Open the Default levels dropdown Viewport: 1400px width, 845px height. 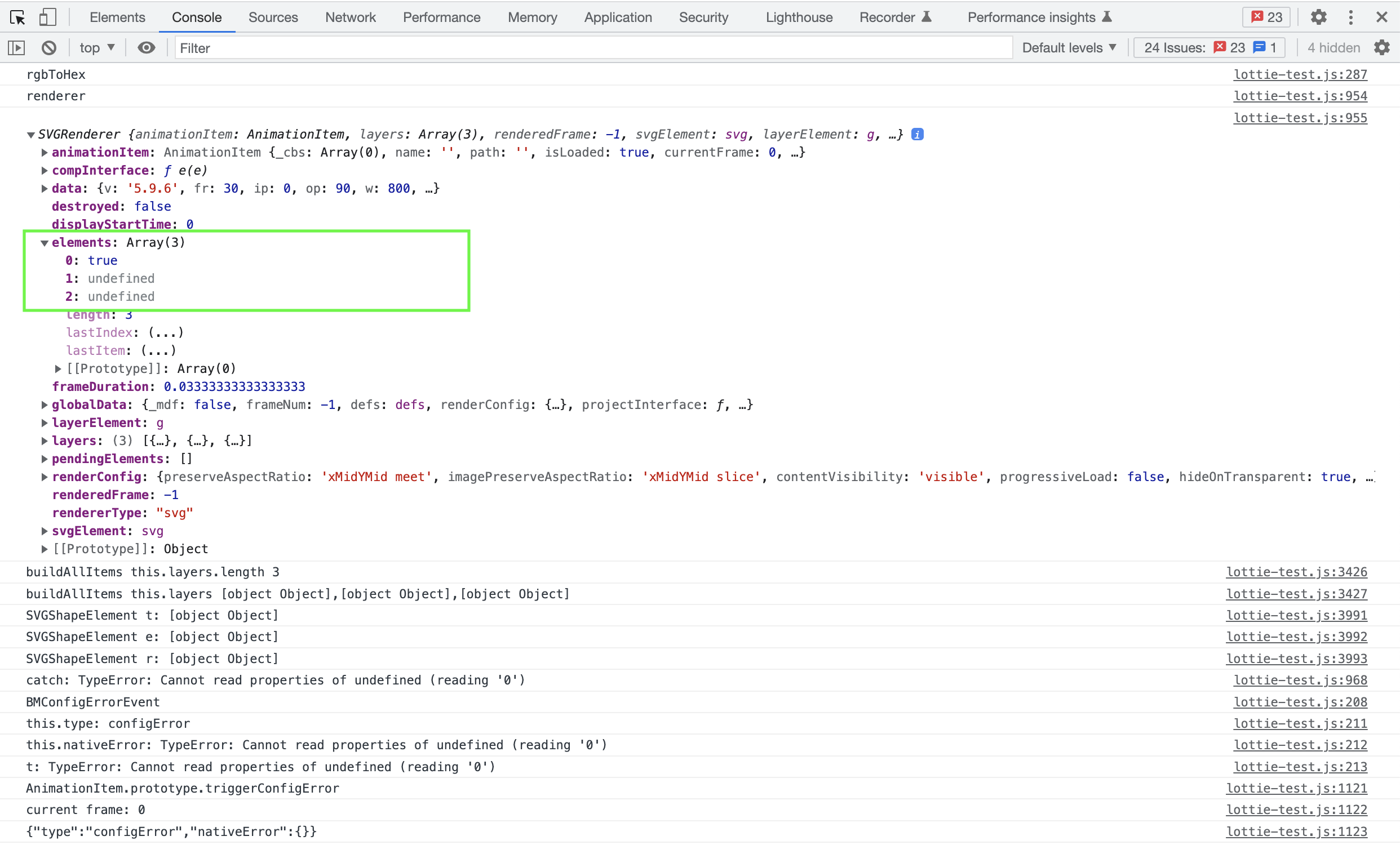1069,48
